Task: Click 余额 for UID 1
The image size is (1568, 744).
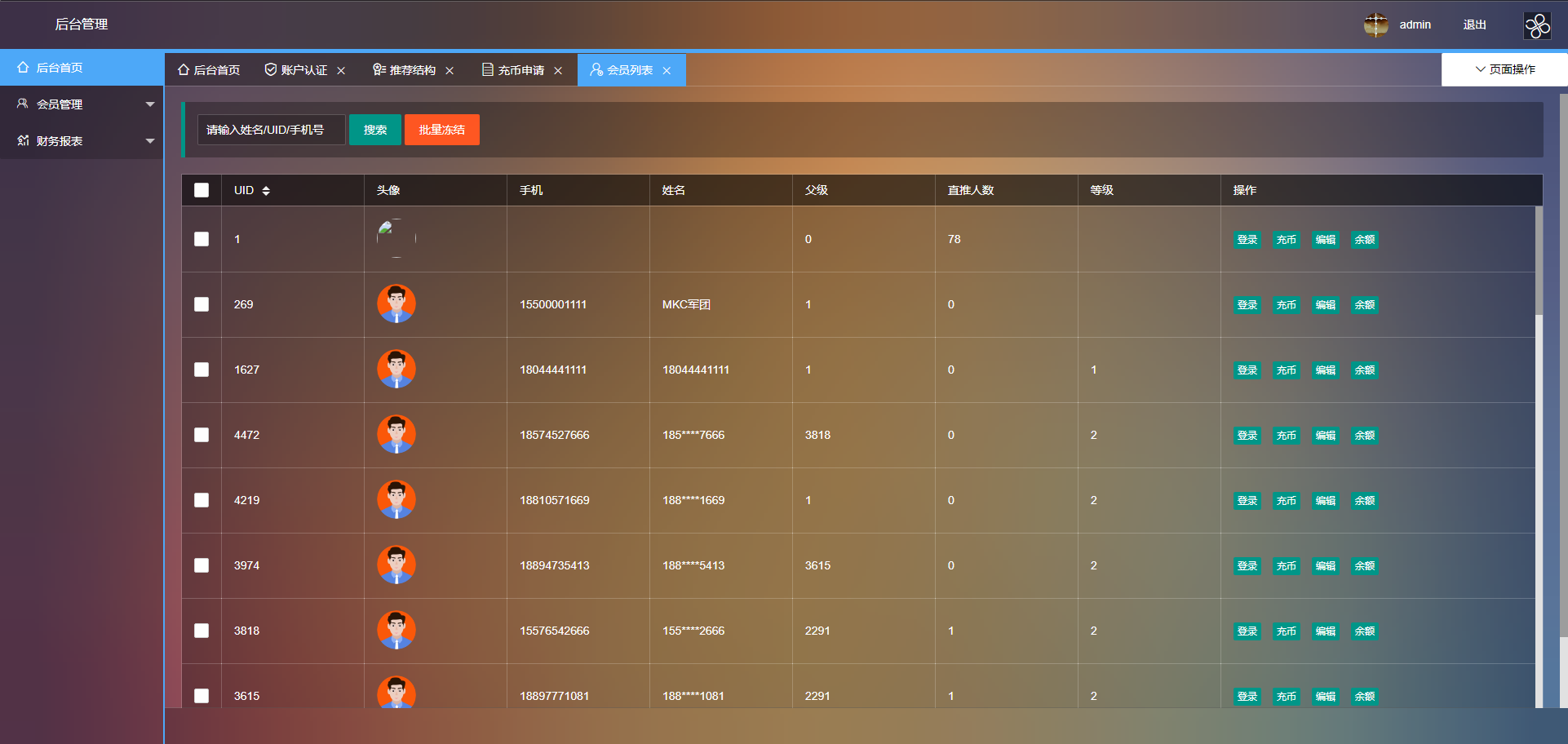Action: click(x=1365, y=240)
